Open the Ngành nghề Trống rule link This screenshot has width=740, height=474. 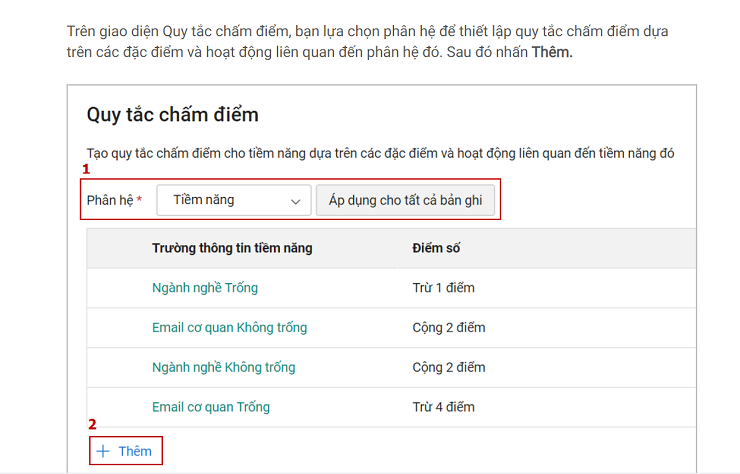[x=205, y=288]
